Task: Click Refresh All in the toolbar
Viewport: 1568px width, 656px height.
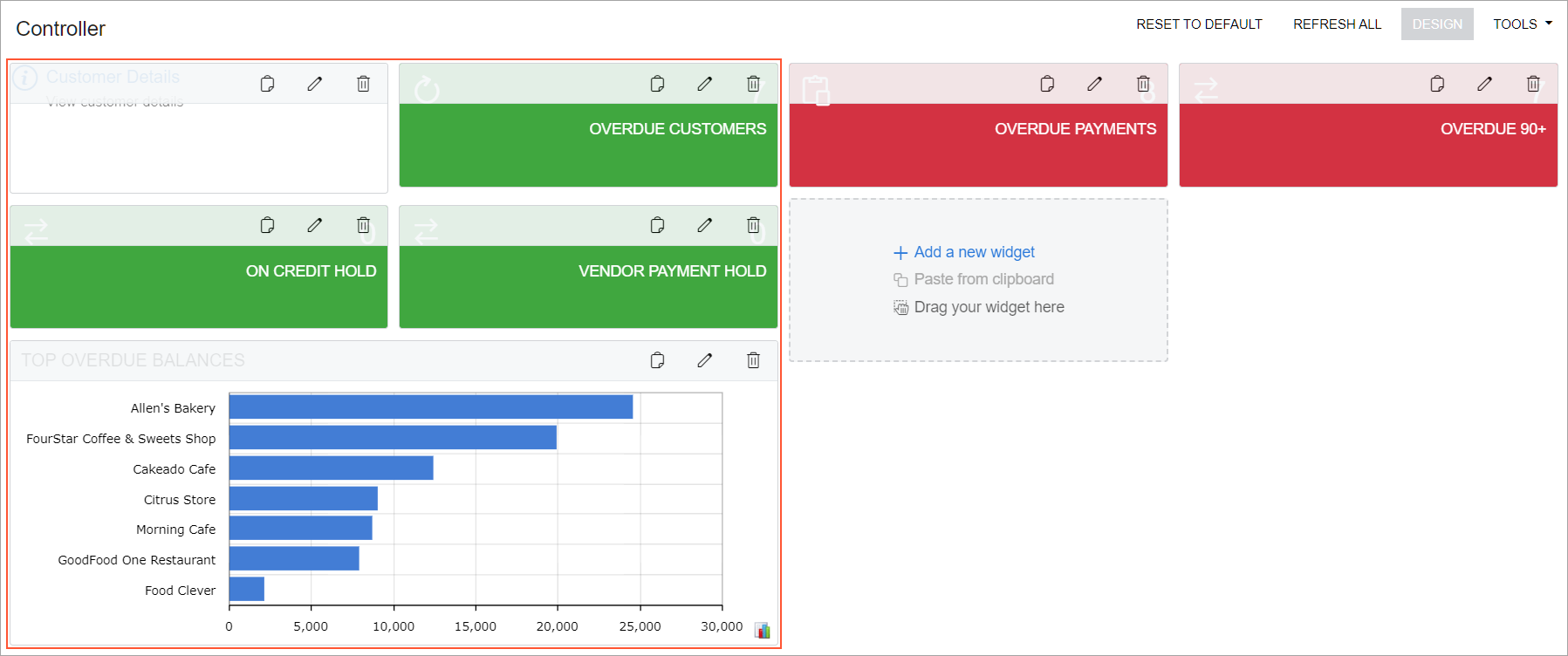Action: (1337, 24)
